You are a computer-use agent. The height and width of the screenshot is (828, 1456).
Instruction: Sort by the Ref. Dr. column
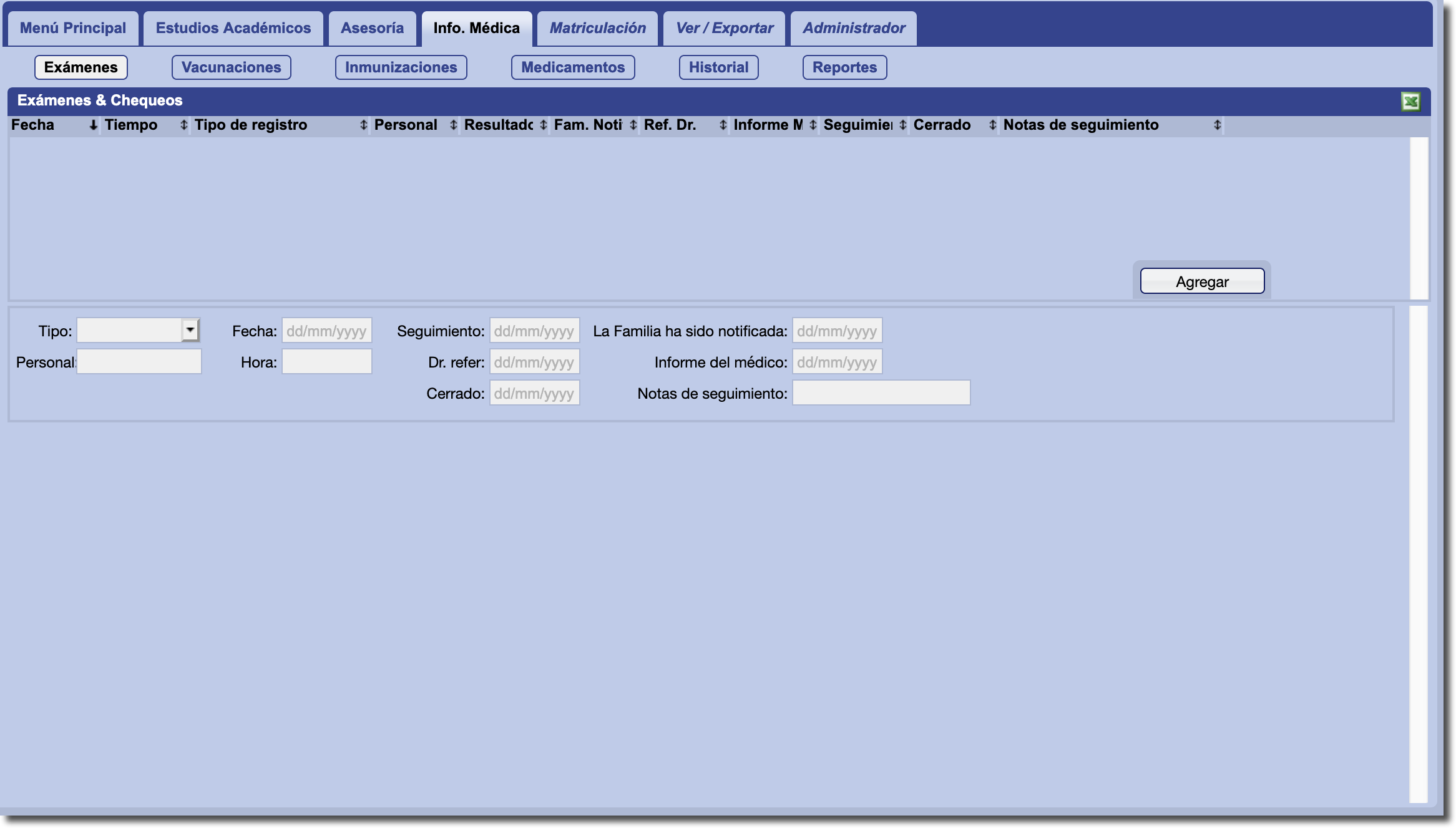tap(723, 125)
